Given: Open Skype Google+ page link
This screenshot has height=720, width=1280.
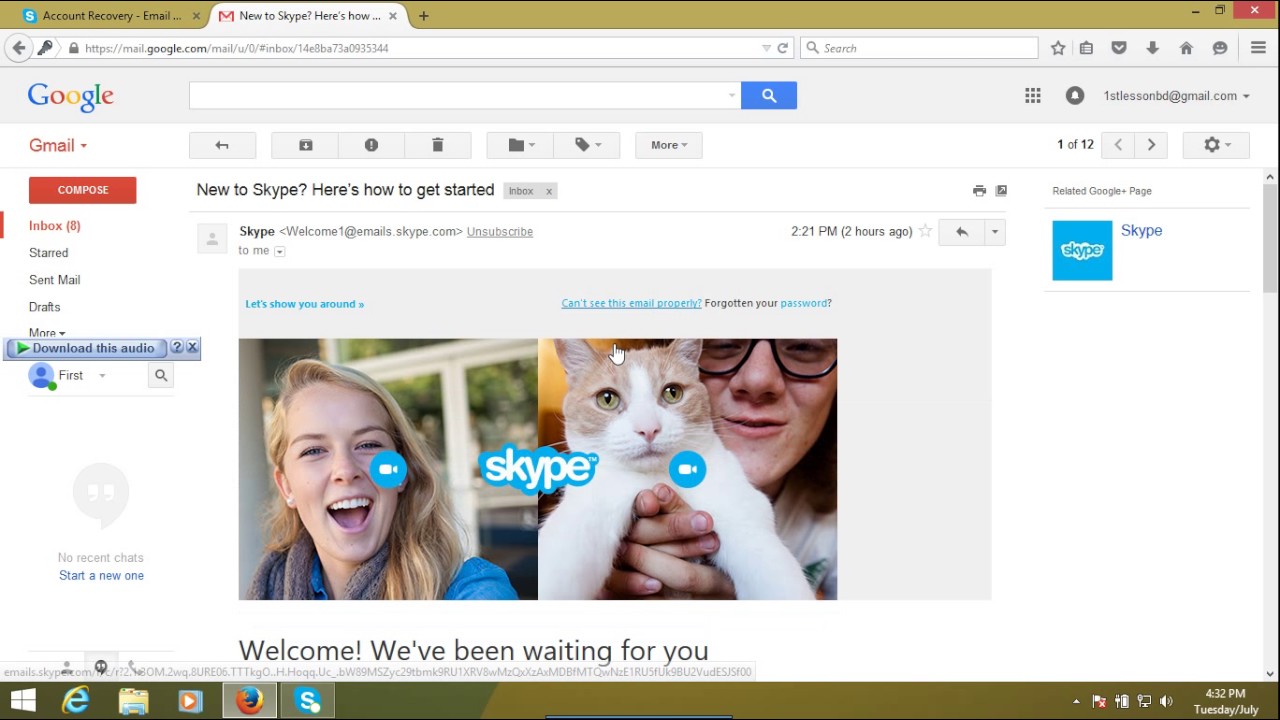Looking at the screenshot, I should [1141, 231].
